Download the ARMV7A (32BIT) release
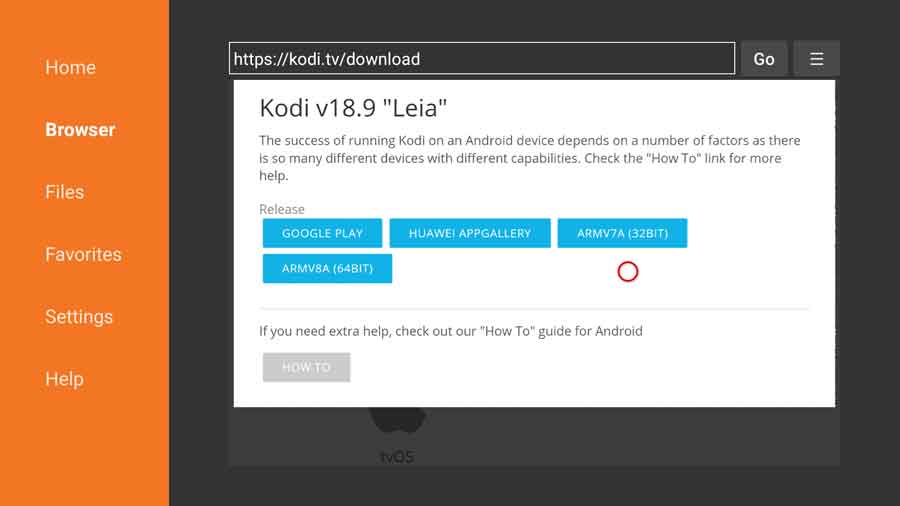This screenshot has width=900, height=506. tap(622, 233)
